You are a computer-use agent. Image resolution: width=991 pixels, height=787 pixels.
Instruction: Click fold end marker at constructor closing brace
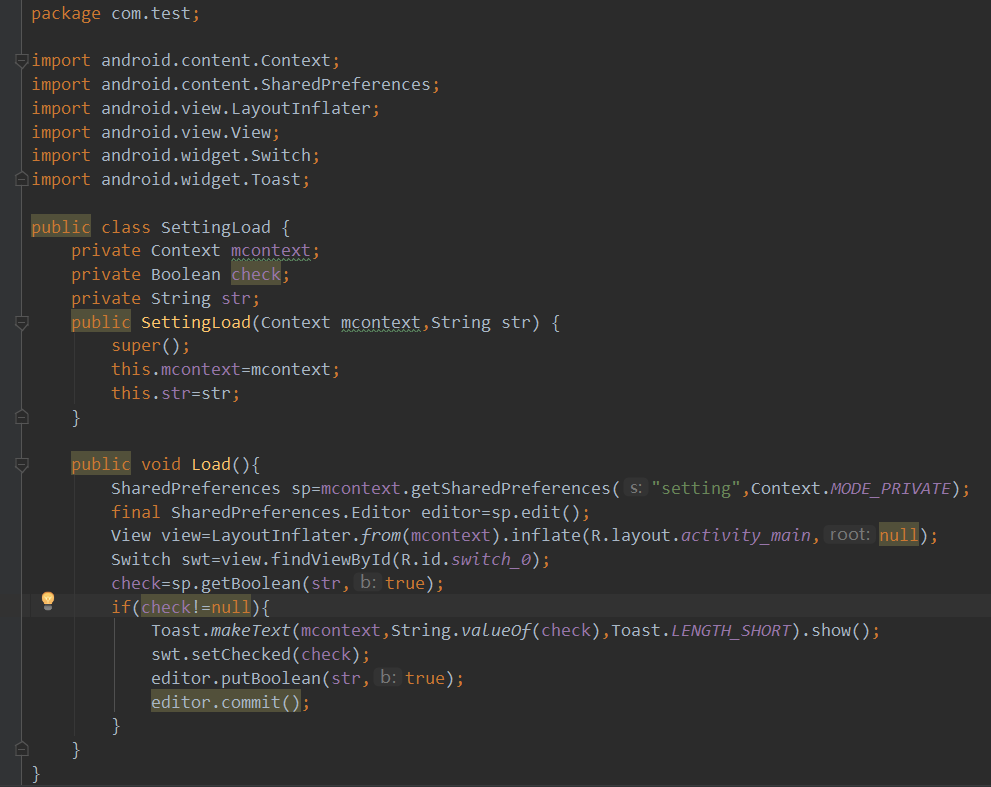point(21,417)
